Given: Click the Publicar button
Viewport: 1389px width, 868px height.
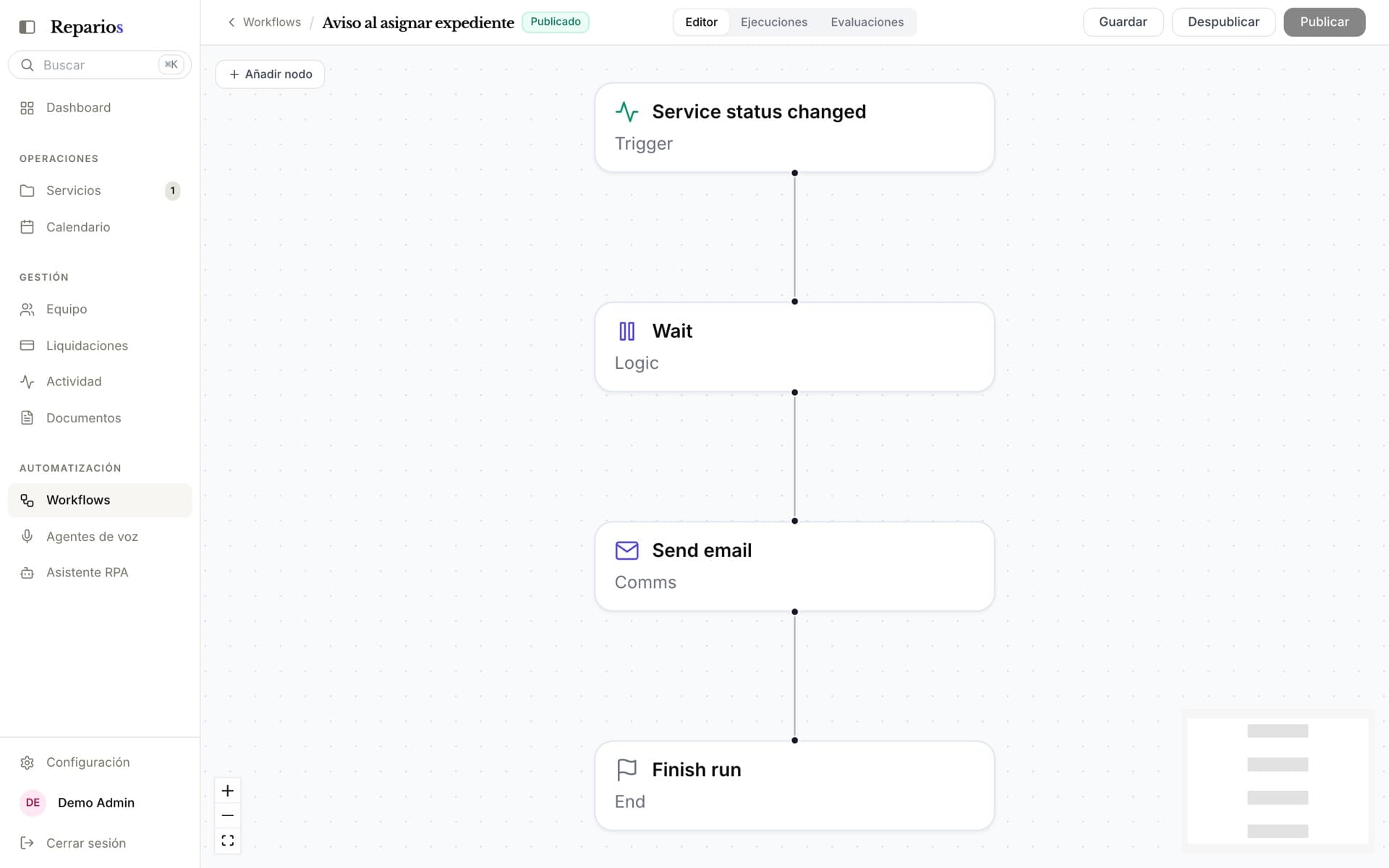Looking at the screenshot, I should pyautogui.click(x=1324, y=22).
